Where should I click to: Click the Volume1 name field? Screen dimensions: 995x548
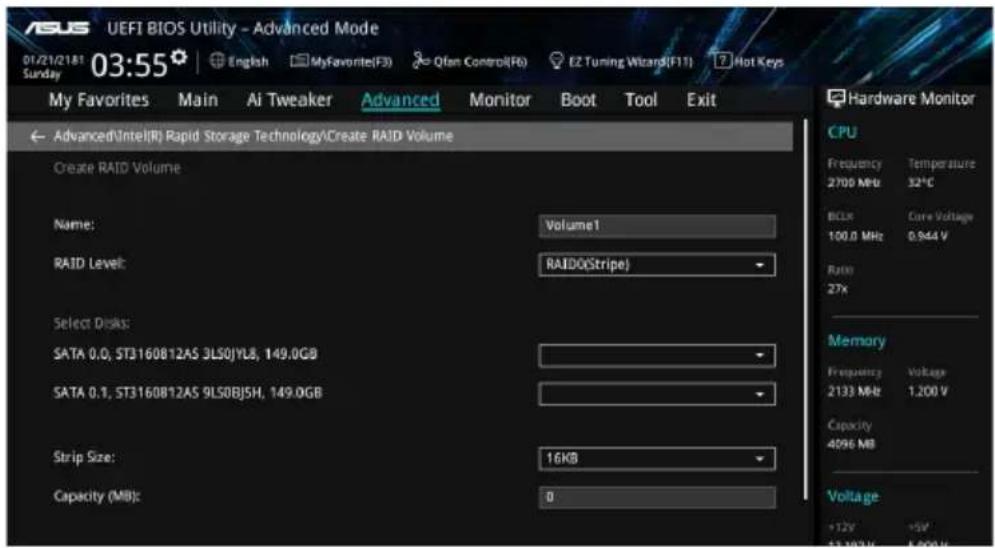pos(657,226)
